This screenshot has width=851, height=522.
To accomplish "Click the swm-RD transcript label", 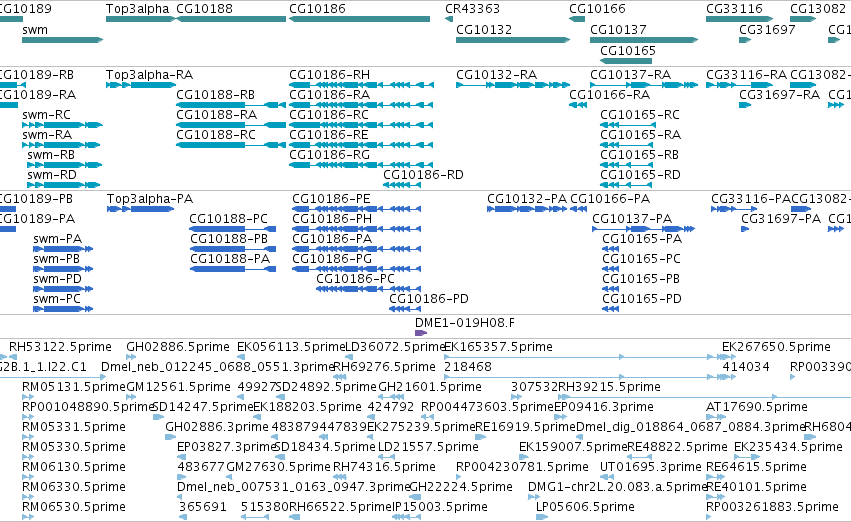I will pos(52,175).
